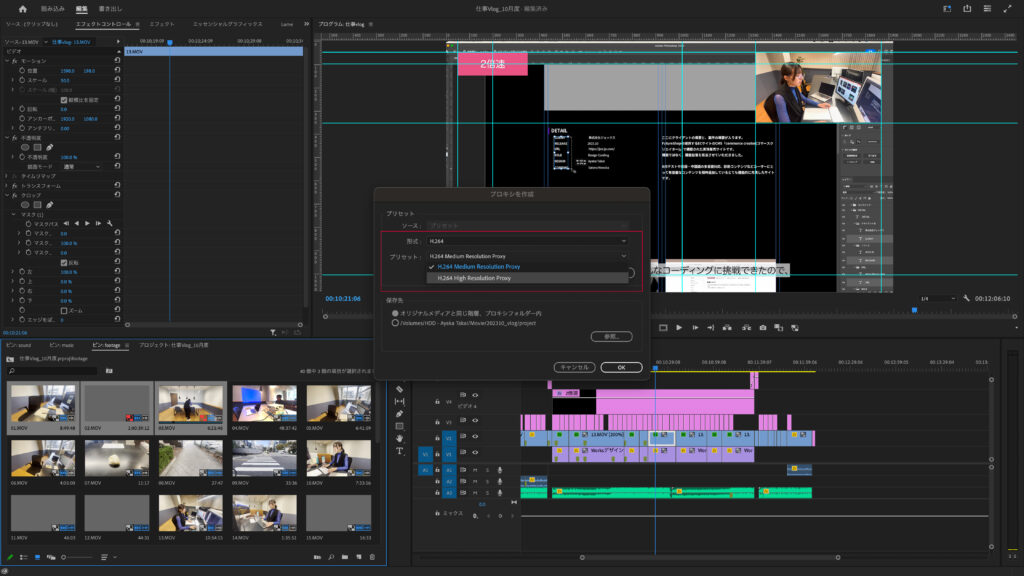Switch the project bin to list view
The image size is (1024, 576).
[24, 557]
